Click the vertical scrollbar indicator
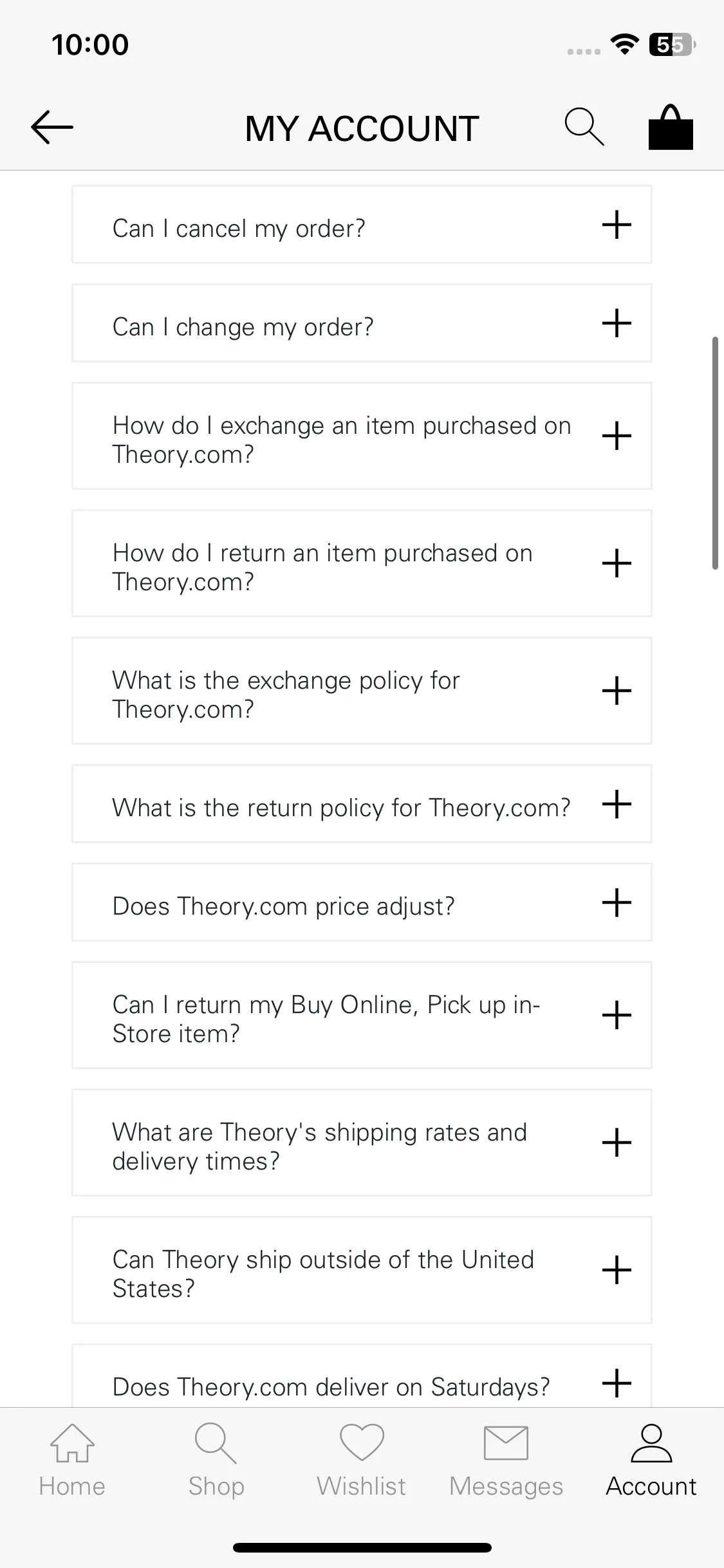The width and height of the screenshot is (724, 1568). (x=715, y=453)
